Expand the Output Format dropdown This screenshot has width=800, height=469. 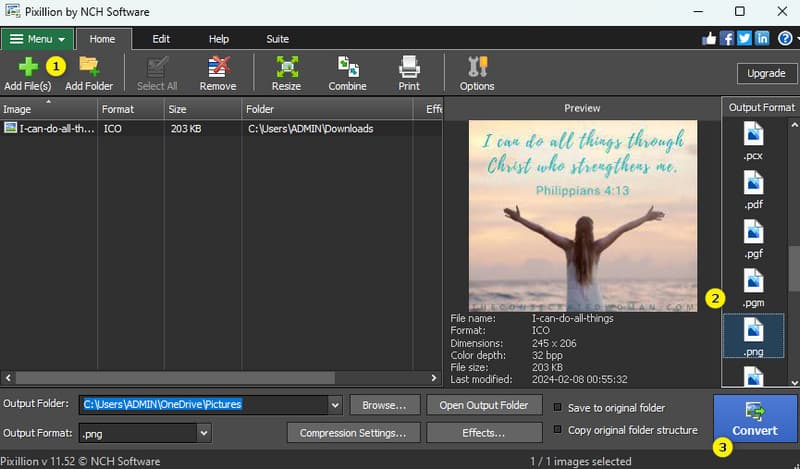tap(204, 433)
